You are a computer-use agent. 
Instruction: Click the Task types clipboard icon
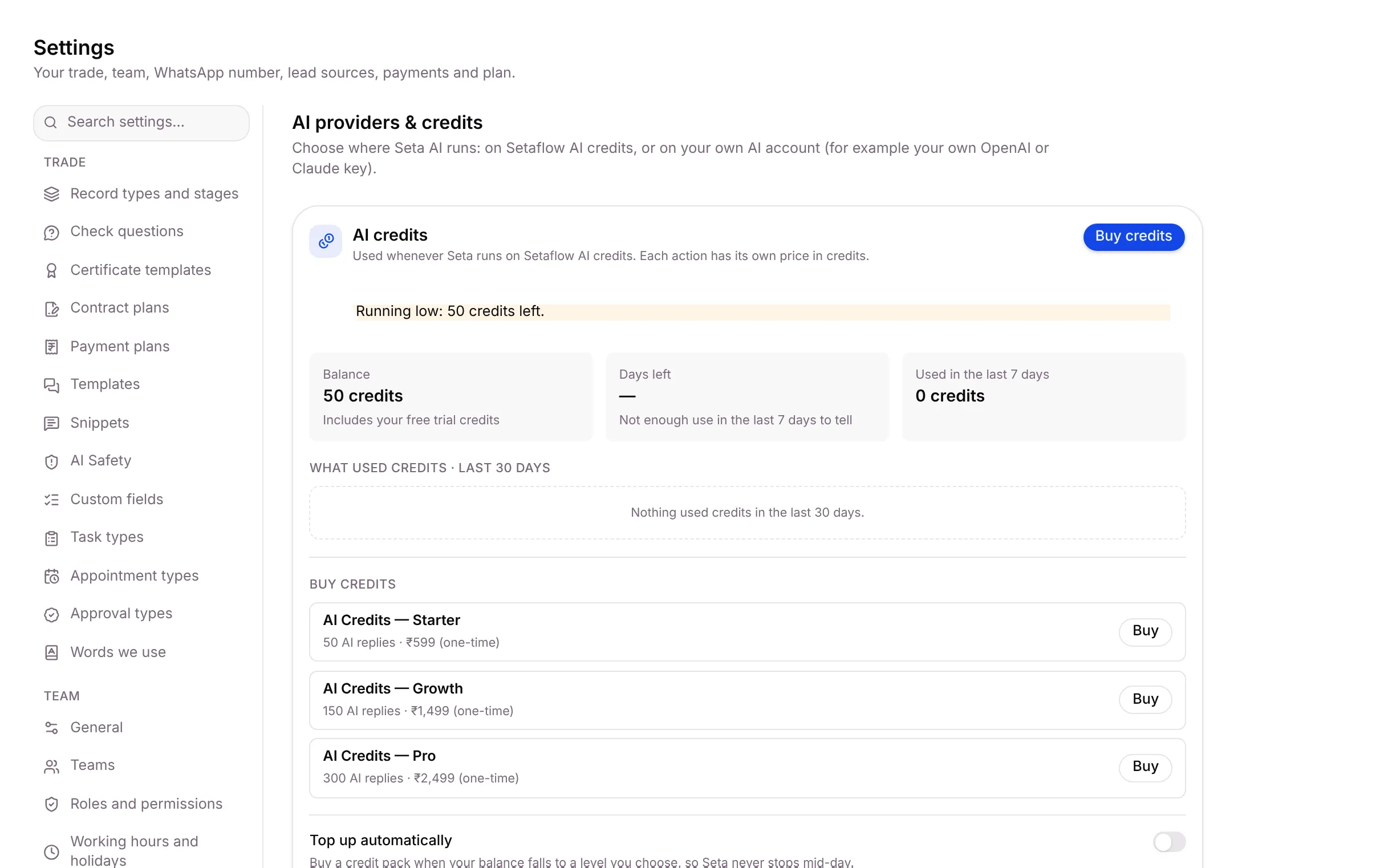[x=51, y=538]
